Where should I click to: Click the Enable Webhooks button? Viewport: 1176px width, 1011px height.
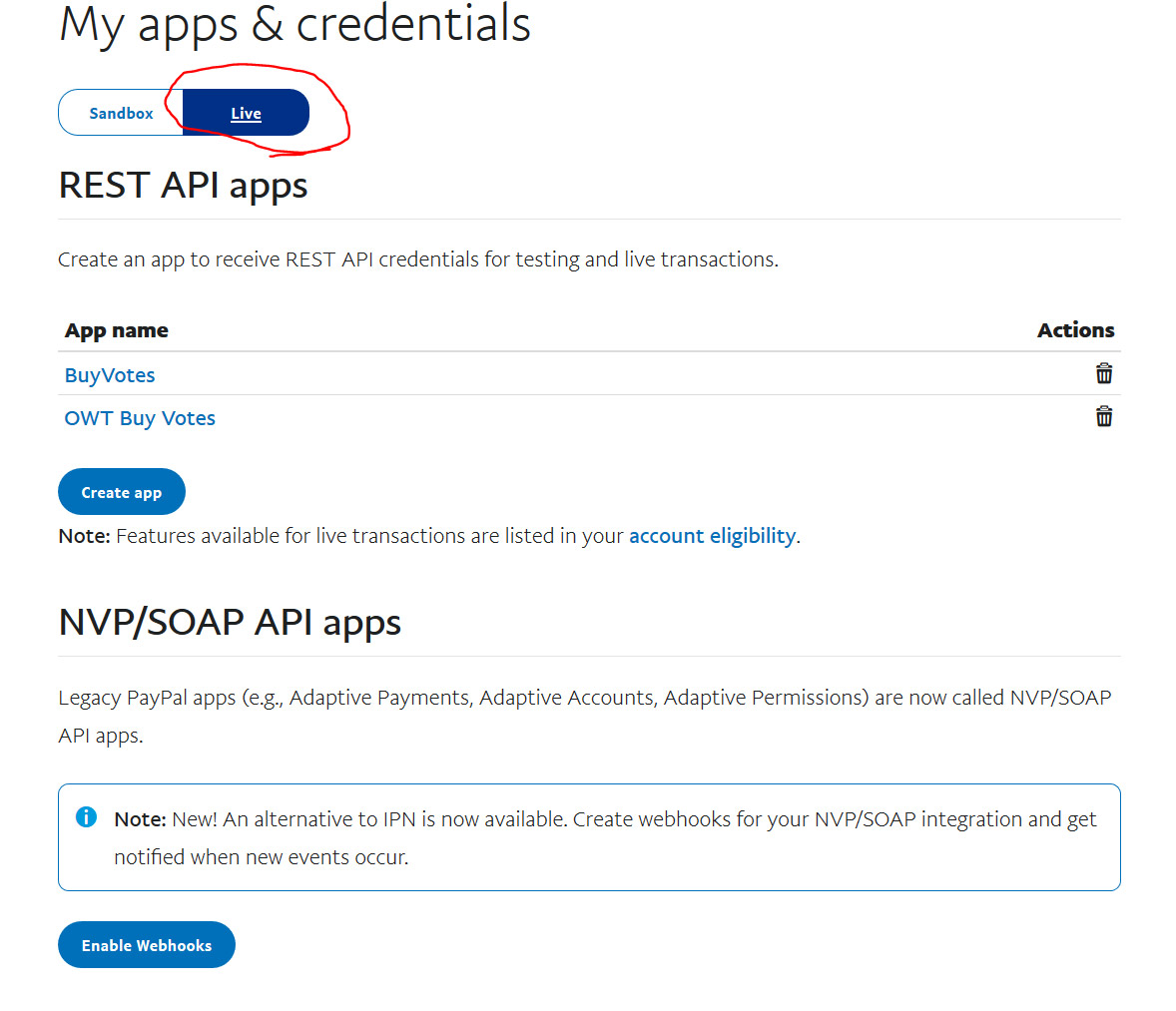coord(146,945)
